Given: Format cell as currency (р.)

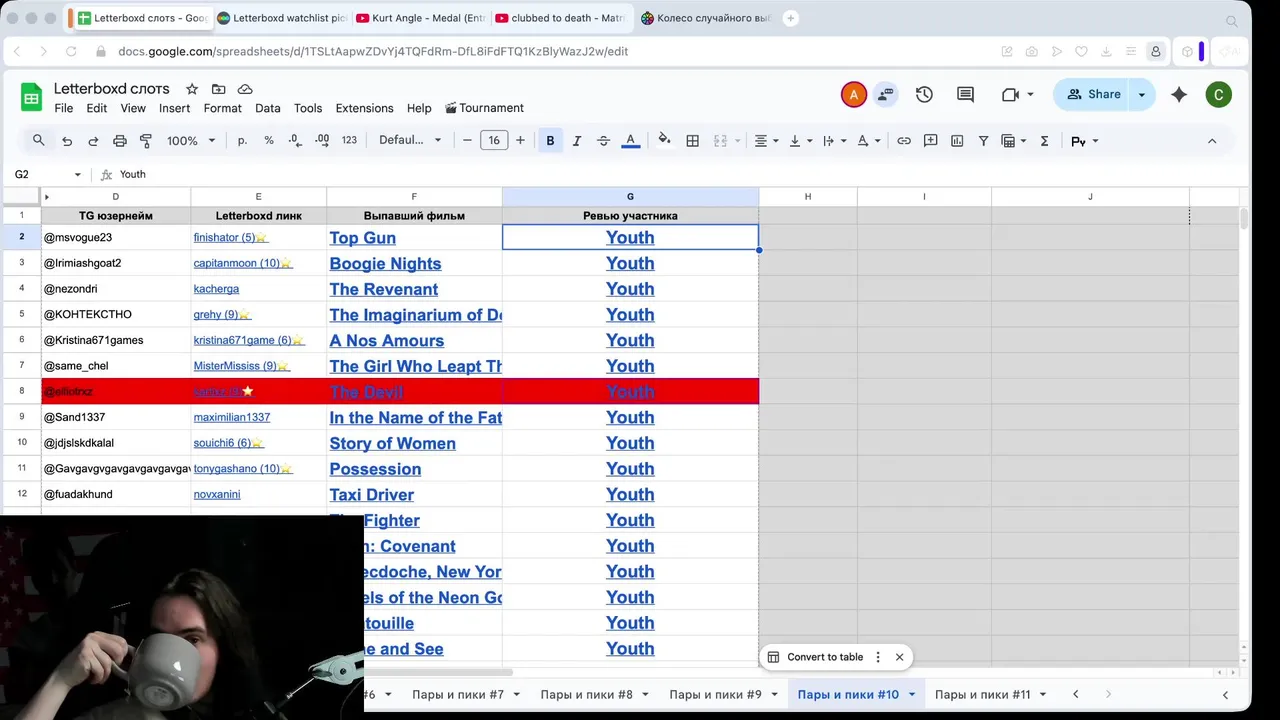Looking at the screenshot, I should [x=242, y=141].
